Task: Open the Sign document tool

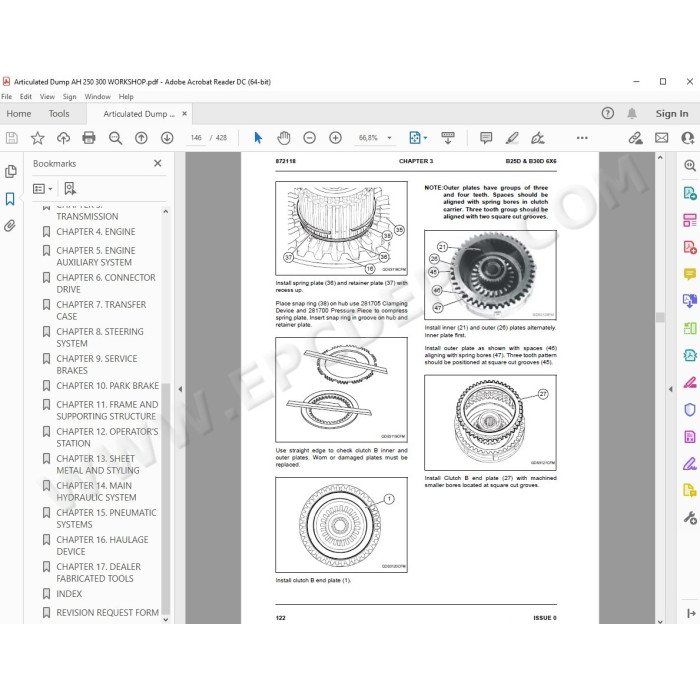Action: (x=538, y=138)
